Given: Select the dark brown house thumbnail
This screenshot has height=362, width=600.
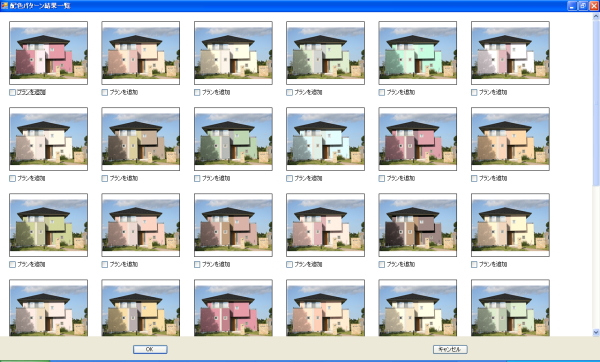Looking at the screenshot, I should pos(418,225).
